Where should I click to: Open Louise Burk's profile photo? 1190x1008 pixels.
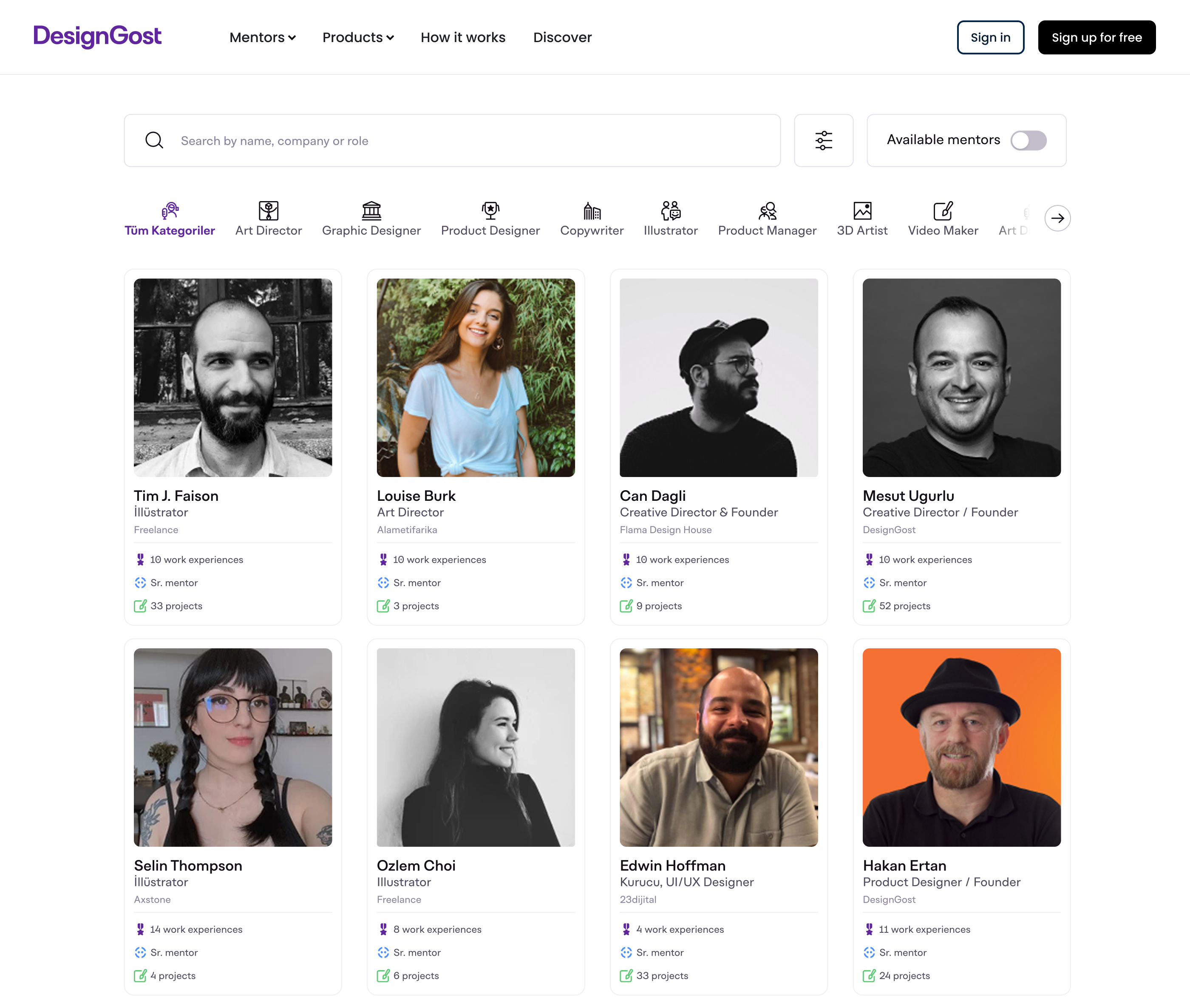(x=475, y=378)
